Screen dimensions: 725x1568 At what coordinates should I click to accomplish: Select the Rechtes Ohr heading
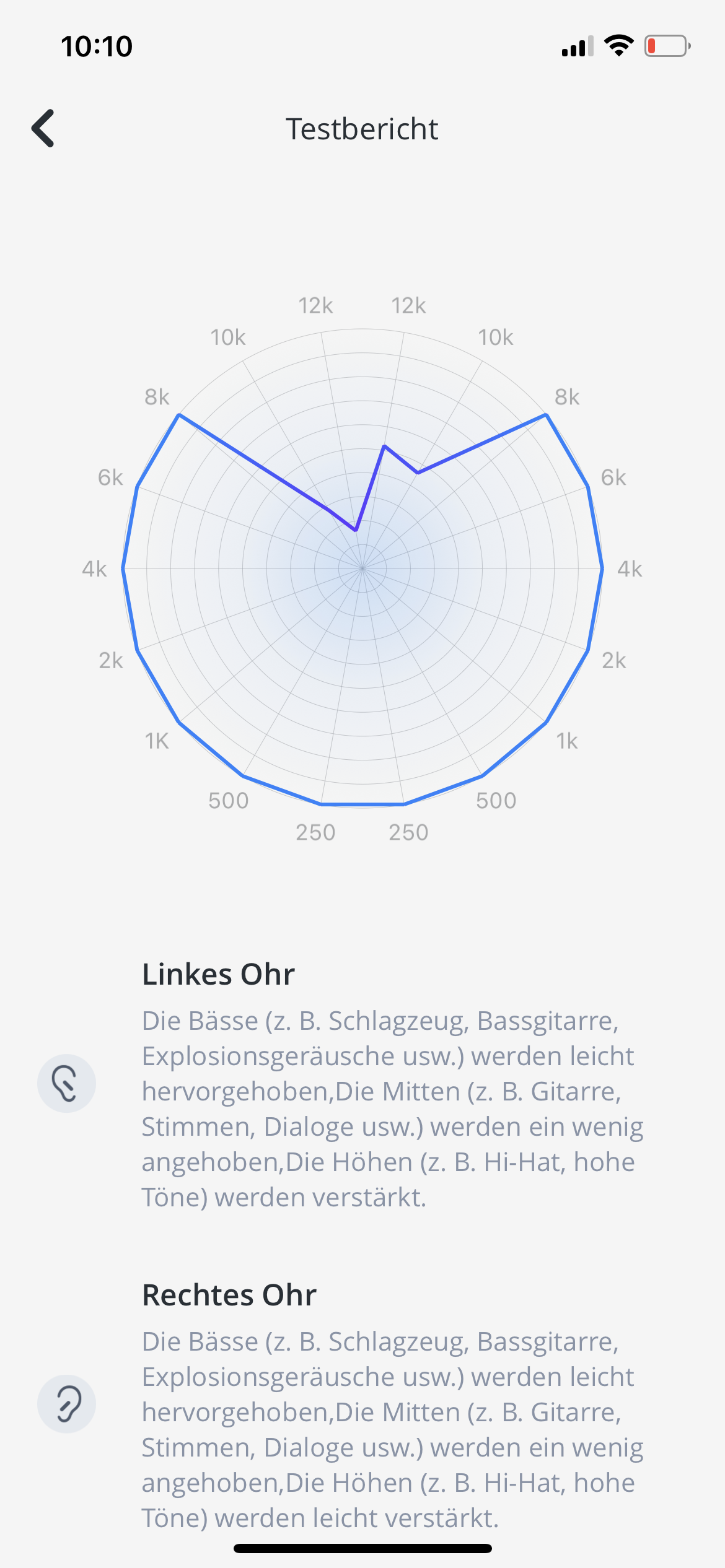(229, 1295)
